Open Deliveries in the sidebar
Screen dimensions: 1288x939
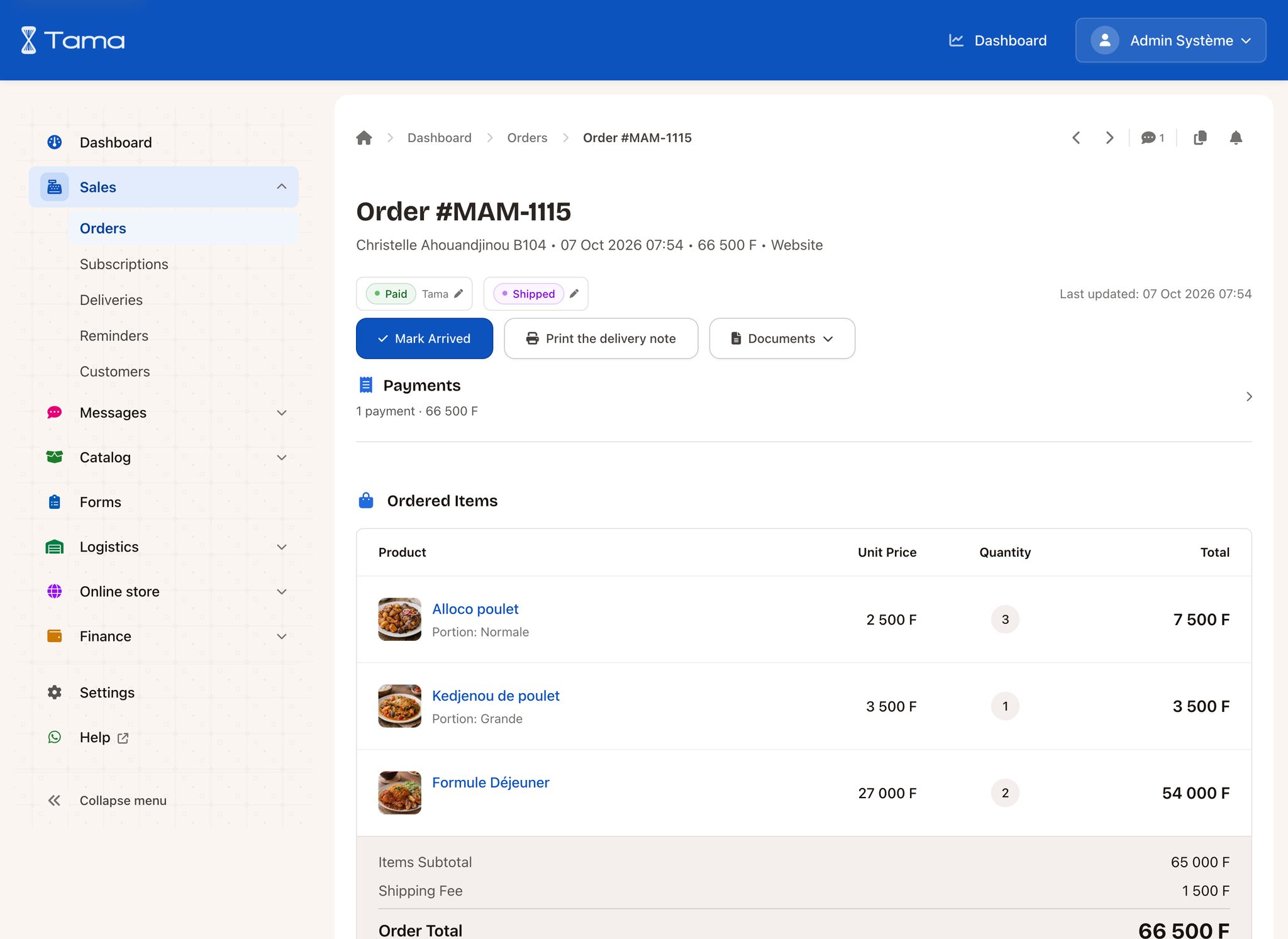(111, 300)
